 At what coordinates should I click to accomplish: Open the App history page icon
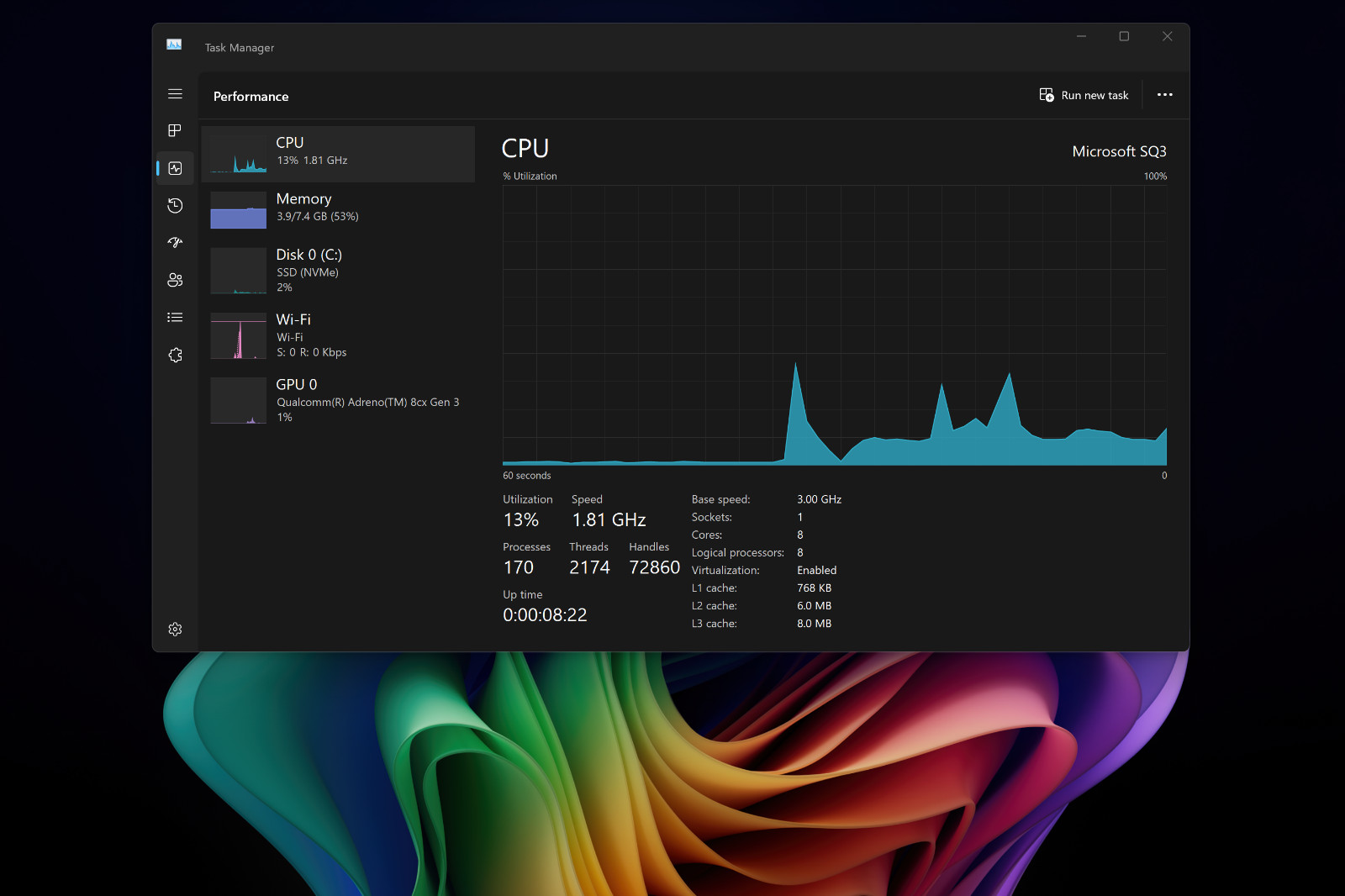[x=175, y=205]
